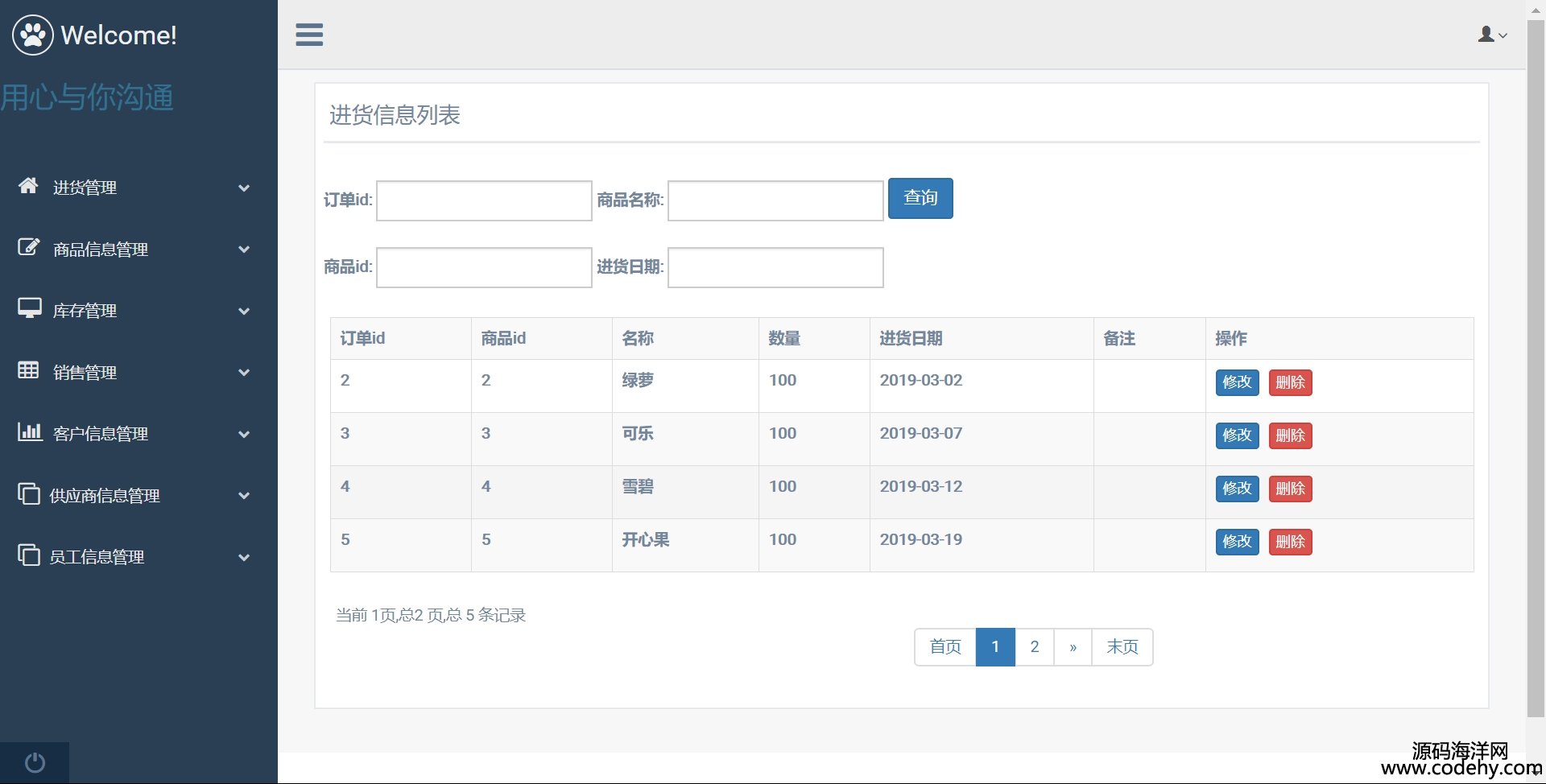Click the power icon at sidebar bottom
Viewport: 1546px width, 784px height.
[x=35, y=762]
